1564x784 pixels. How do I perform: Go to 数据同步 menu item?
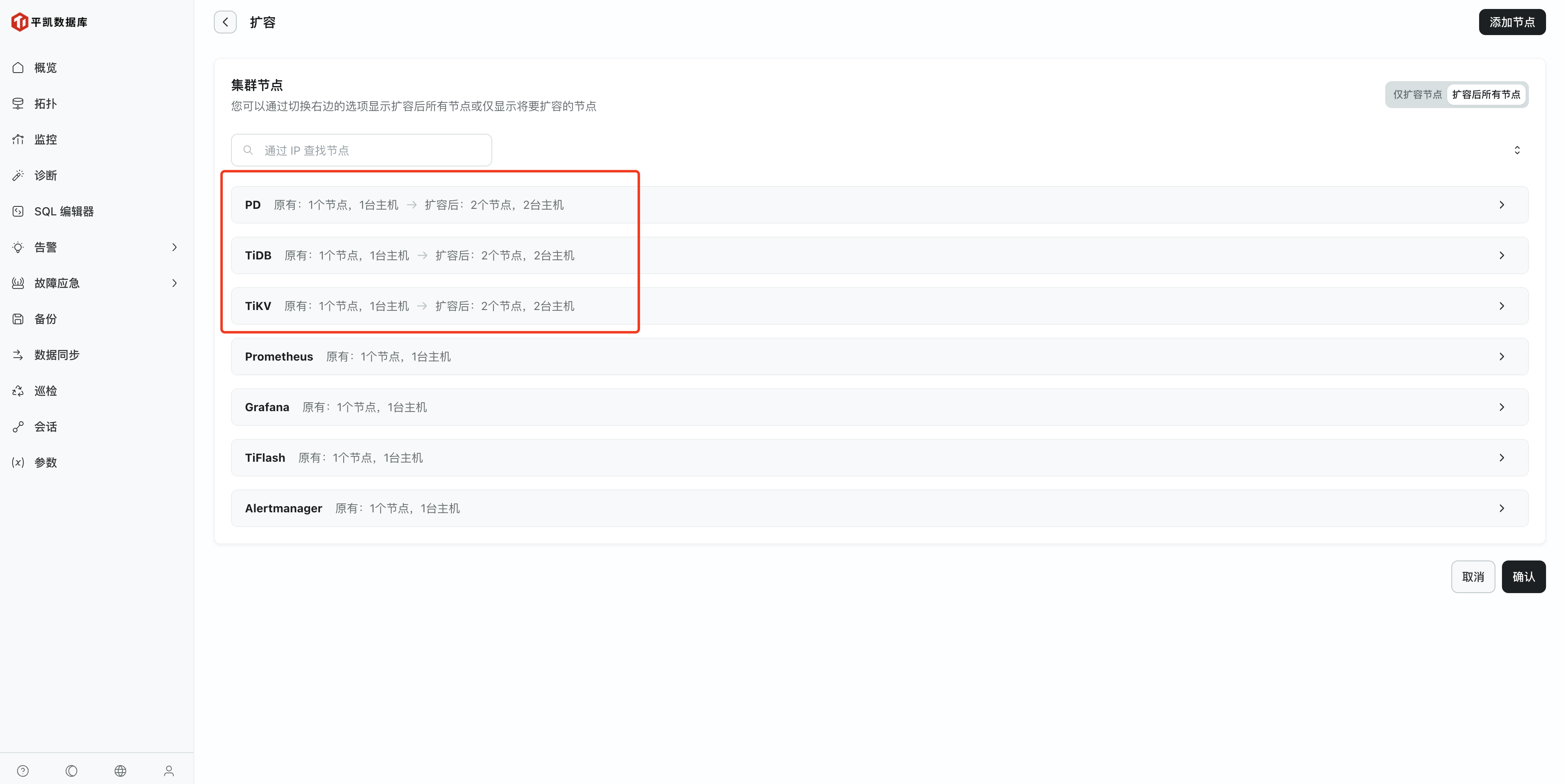click(56, 355)
